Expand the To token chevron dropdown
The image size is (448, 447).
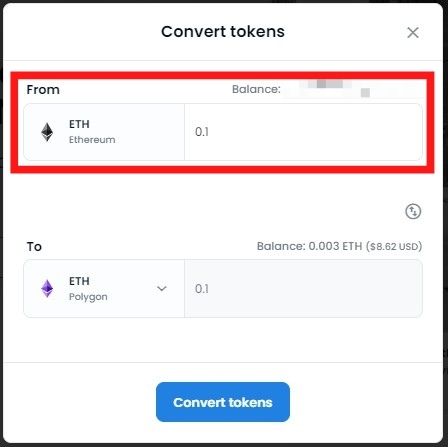[x=162, y=289]
